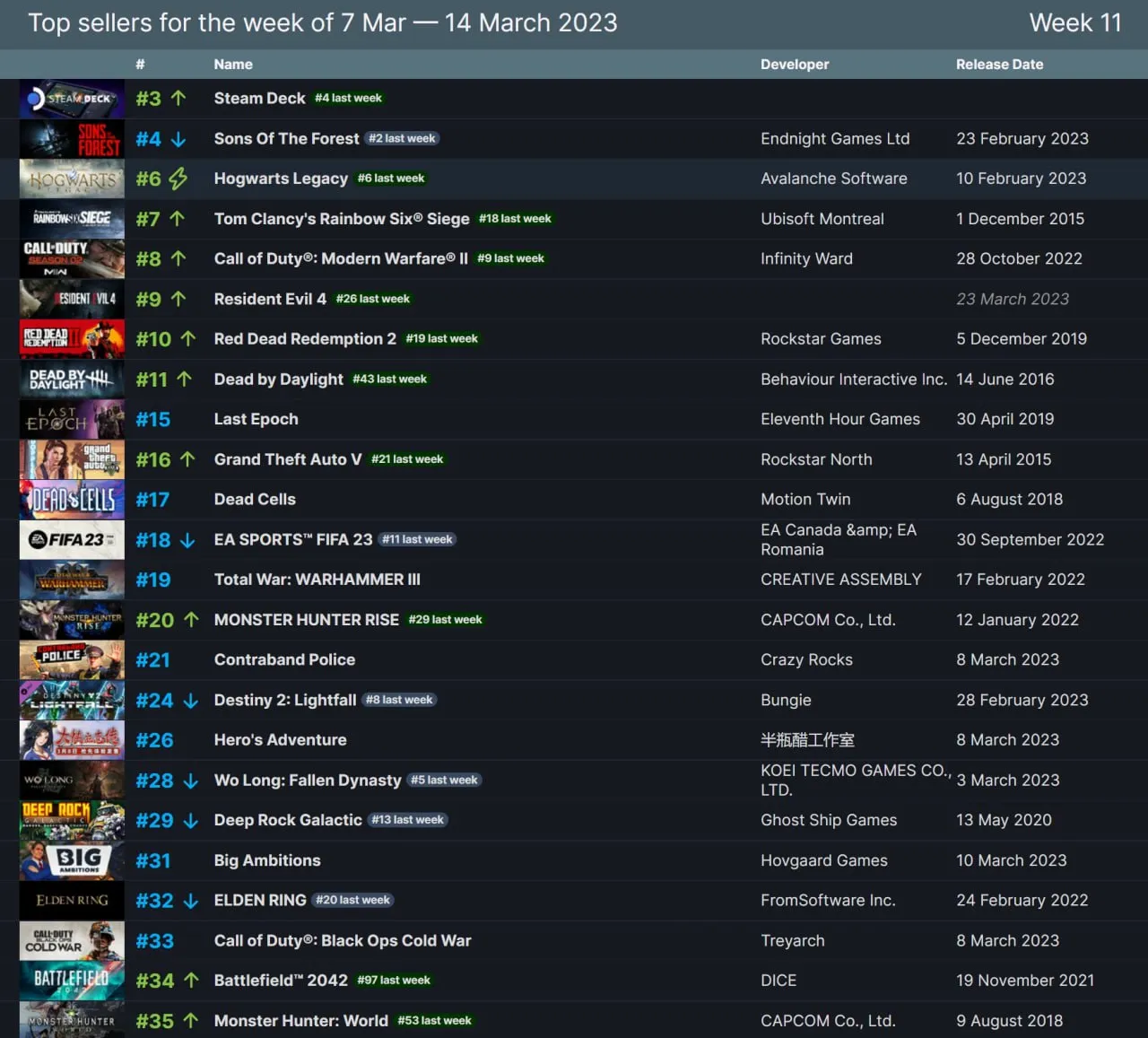This screenshot has width=1148, height=1038.
Task: Open the Dead by Daylight thumbnail
Action: click(x=72, y=379)
